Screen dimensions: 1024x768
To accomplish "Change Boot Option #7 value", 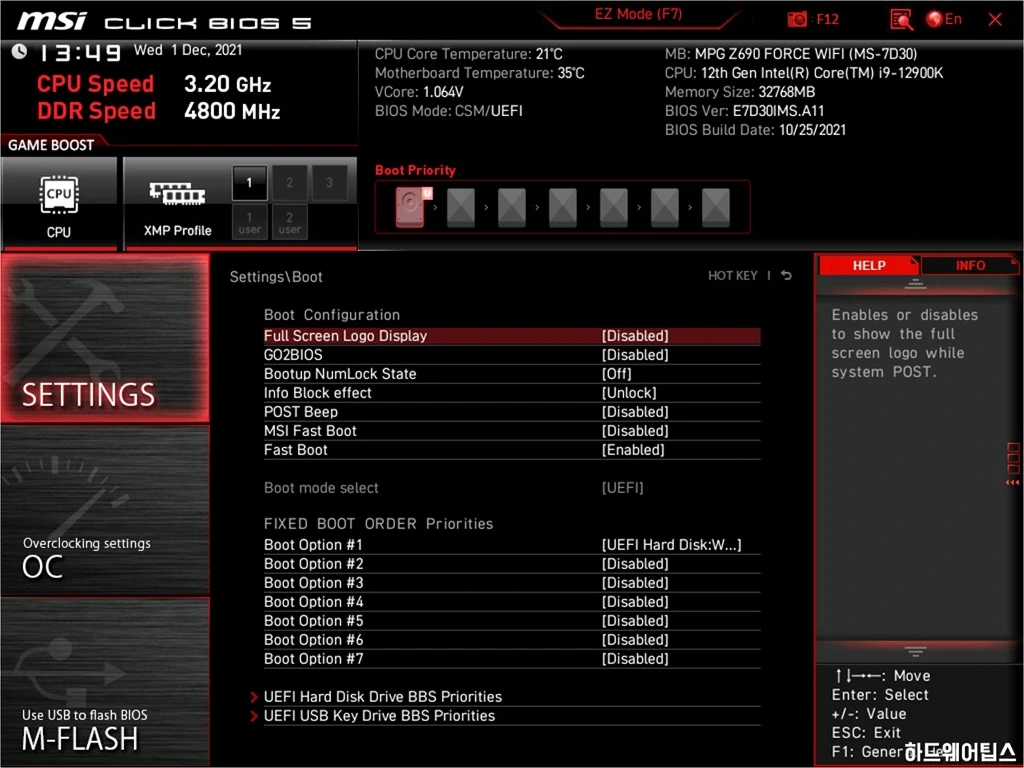I will pos(635,658).
